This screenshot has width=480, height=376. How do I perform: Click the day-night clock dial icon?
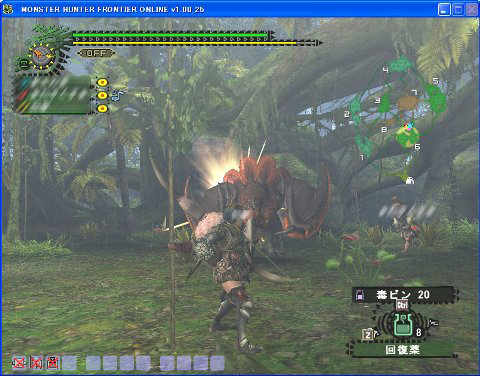click(x=41, y=55)
